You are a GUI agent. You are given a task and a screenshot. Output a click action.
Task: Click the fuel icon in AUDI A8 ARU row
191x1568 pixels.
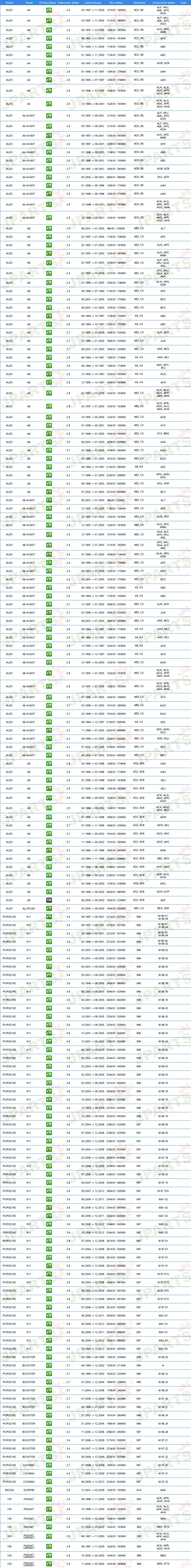tap(49, 883)
